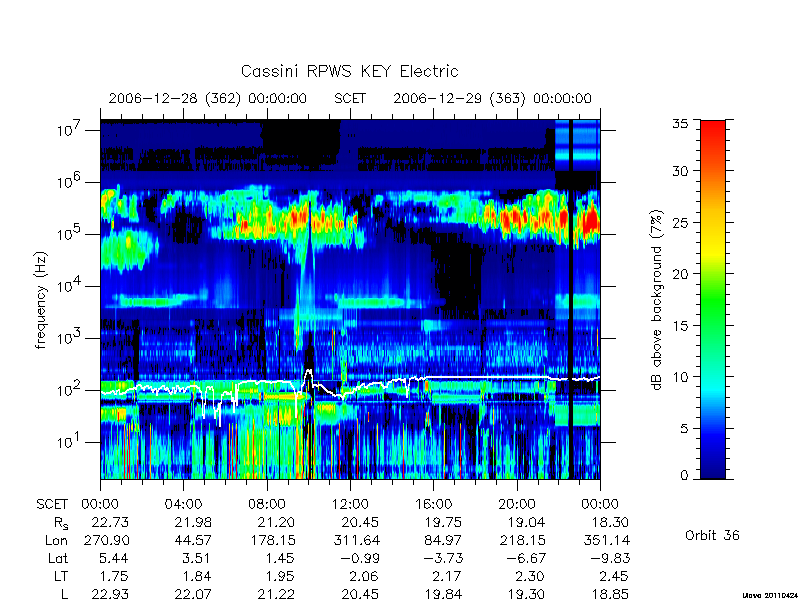Click the Rs value '18.30'

[610, 522]
